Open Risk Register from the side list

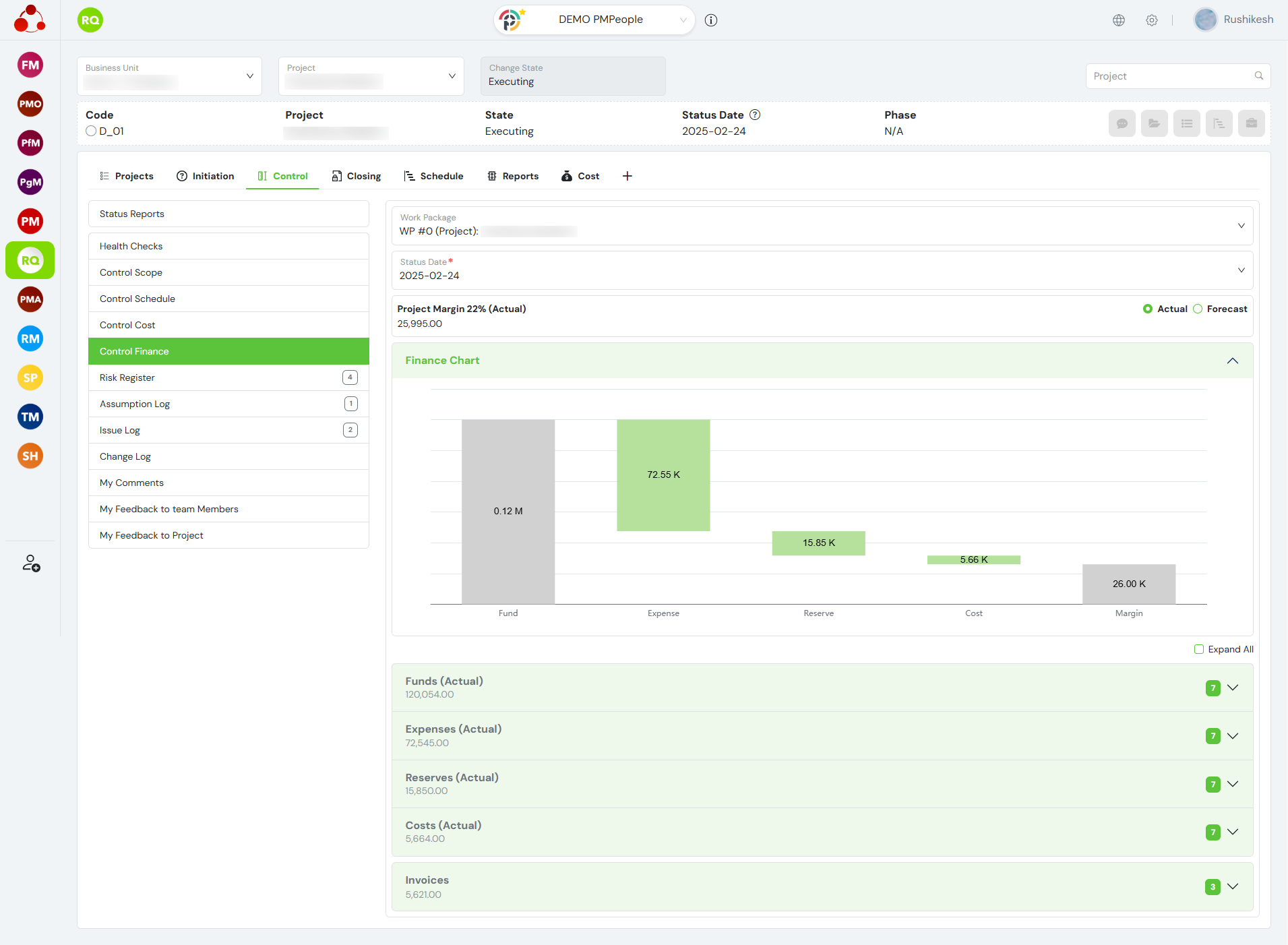point(127,378)
